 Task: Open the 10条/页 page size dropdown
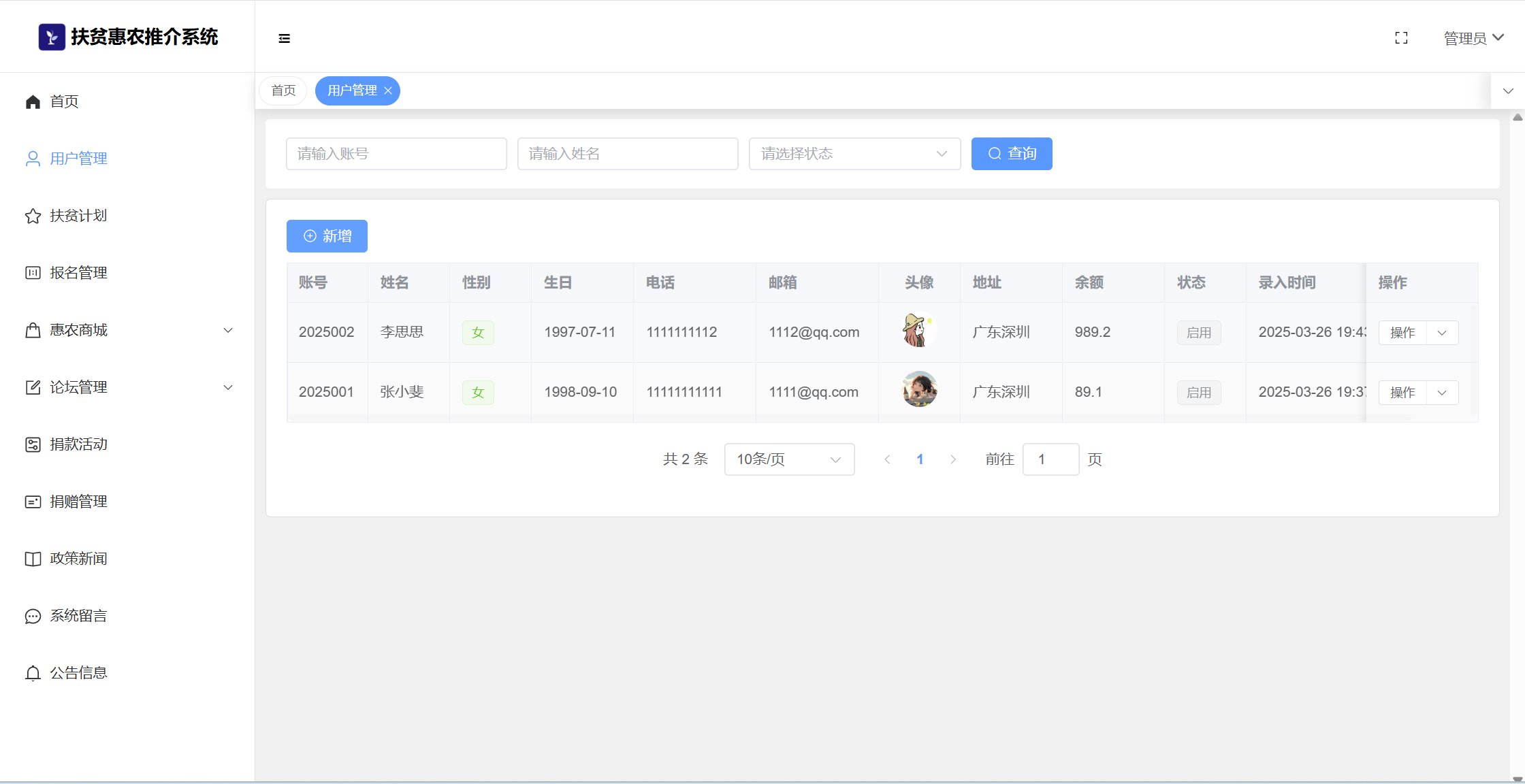pos(789,459)
